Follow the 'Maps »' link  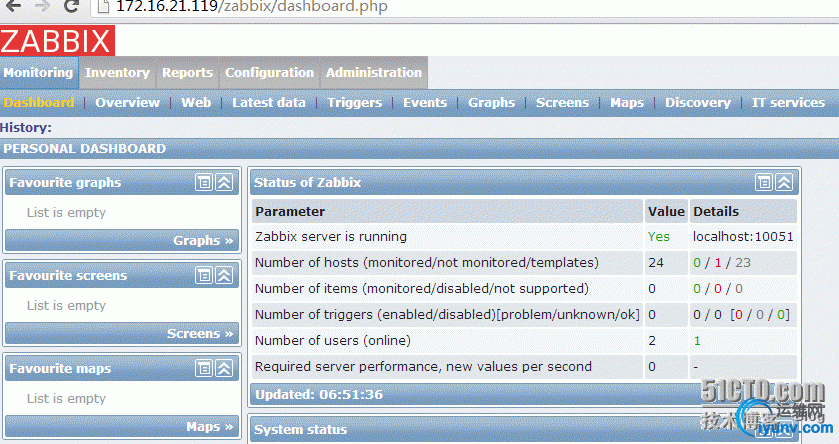tap(210, 427)
